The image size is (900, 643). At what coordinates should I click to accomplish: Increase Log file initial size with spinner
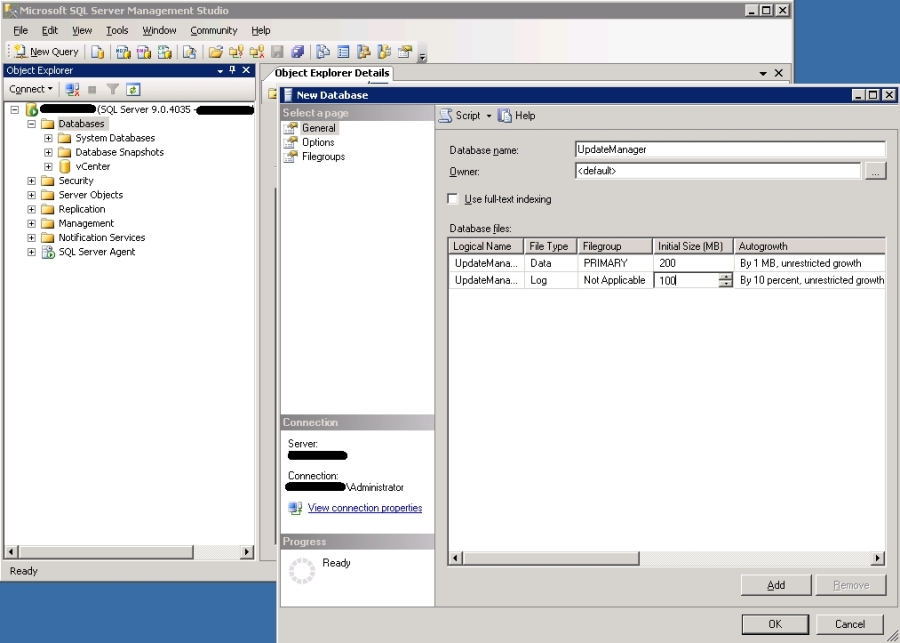tap(726, 277)
